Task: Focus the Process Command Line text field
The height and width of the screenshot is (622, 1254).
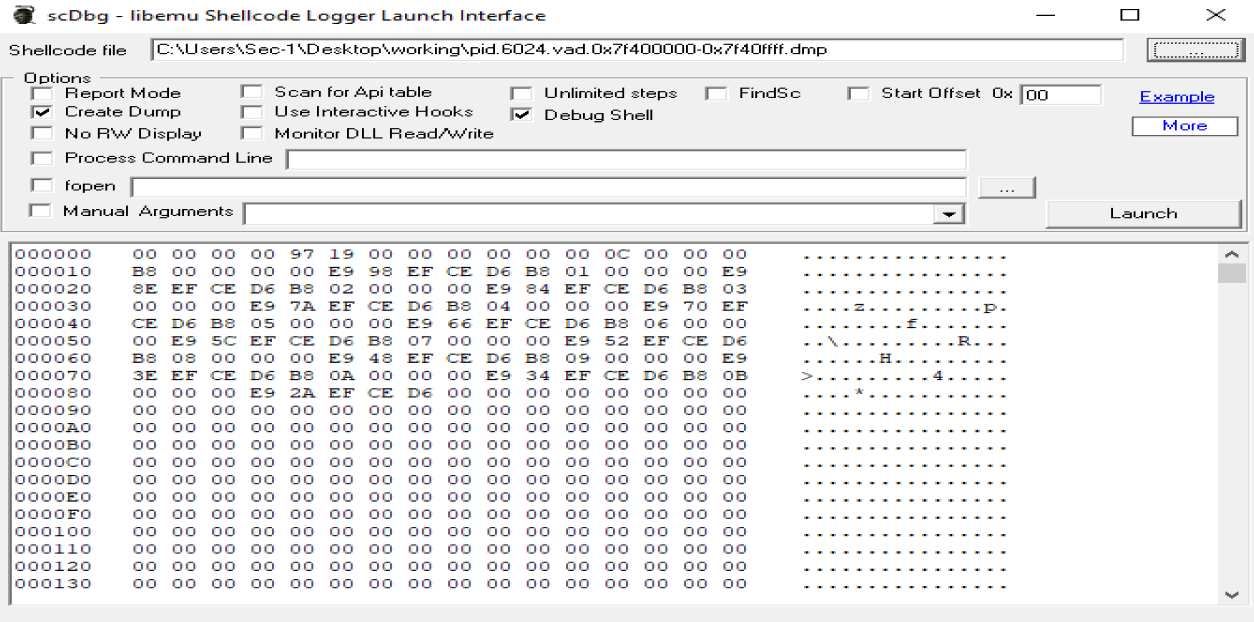Action: (x=626, y=160)
